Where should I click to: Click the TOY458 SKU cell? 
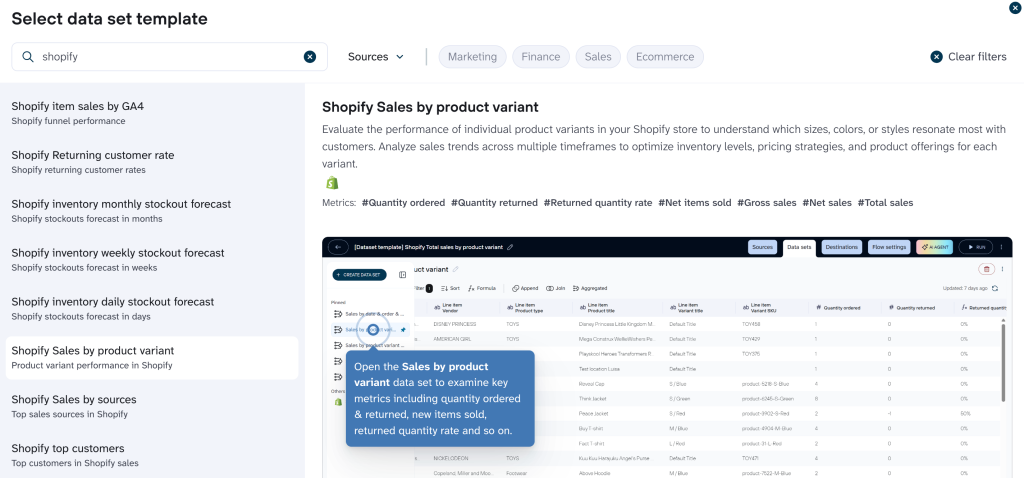point(752,324)
